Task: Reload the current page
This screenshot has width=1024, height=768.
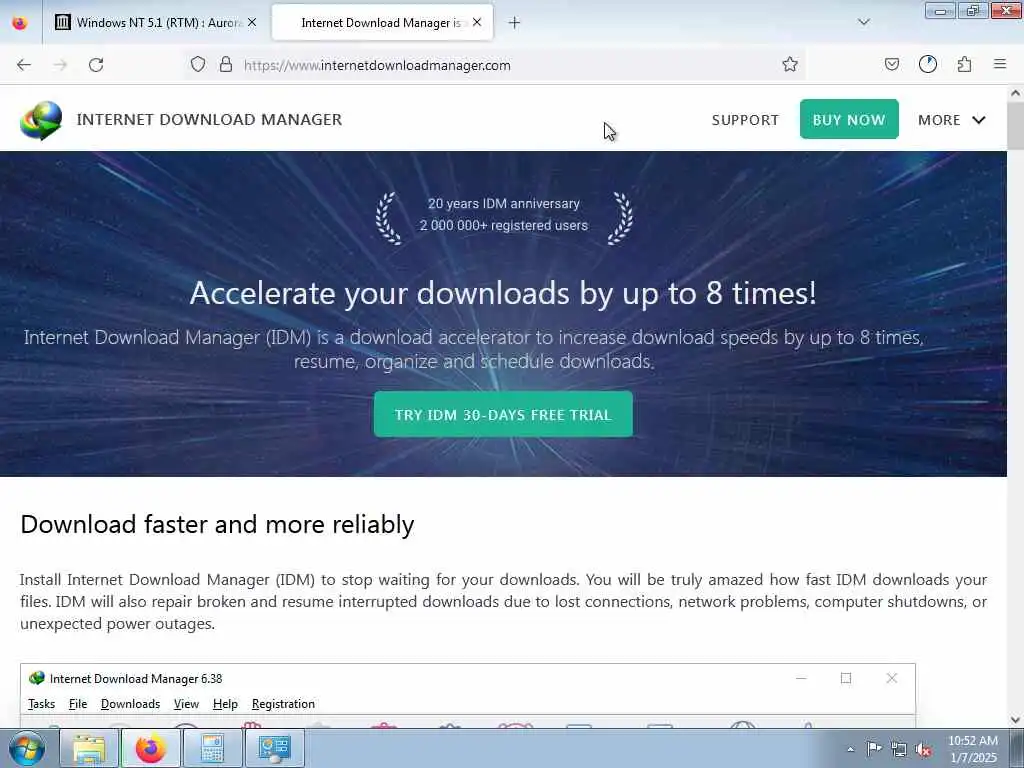Action: point(96,65)
